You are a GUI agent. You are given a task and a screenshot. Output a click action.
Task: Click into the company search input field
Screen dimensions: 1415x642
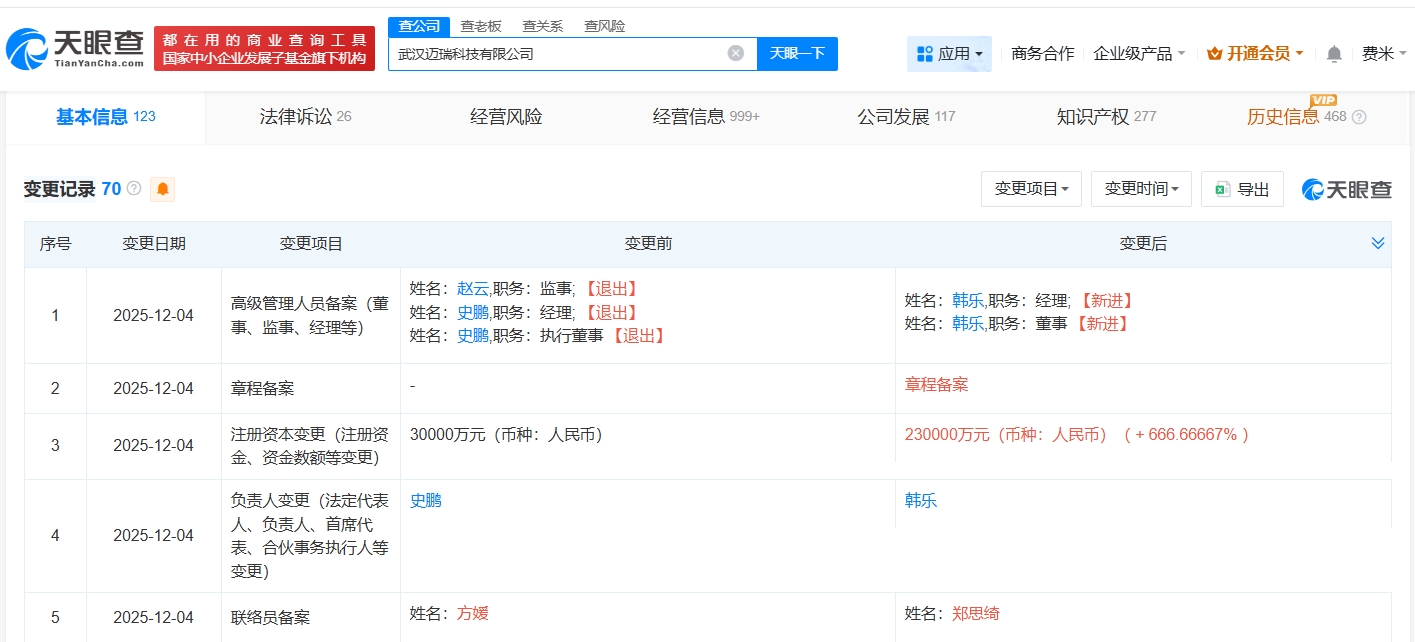tap(555, 54)
